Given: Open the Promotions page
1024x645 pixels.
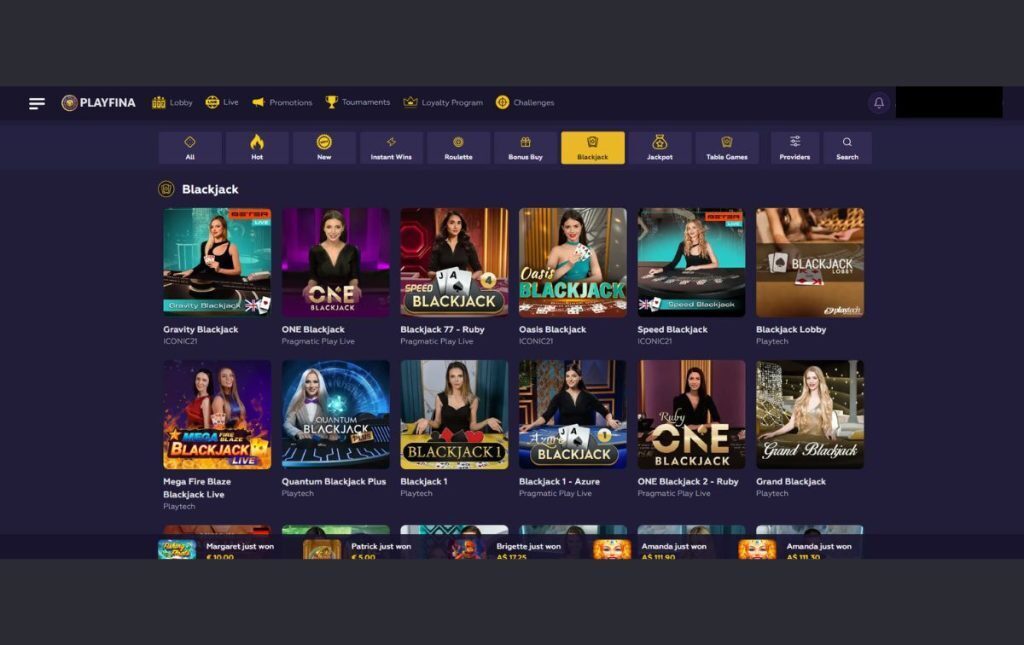Looking at the screenshot, I should (x=282, y=102).
